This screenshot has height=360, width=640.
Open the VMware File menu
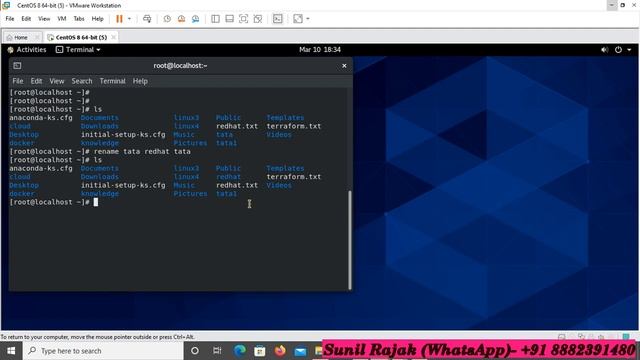coord(10,19)
